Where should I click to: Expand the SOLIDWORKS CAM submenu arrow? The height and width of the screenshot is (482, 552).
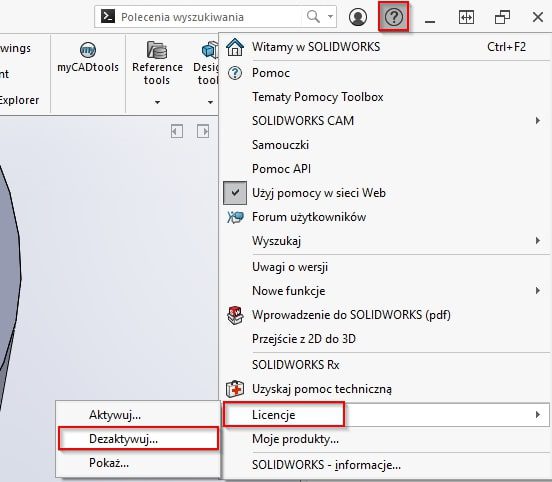coord(538,121)
